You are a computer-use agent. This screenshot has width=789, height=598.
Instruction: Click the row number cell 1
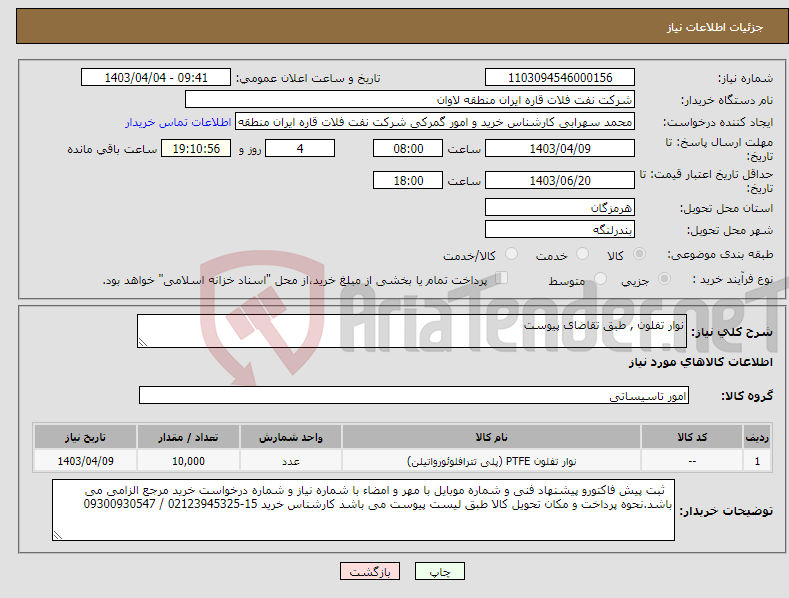757,461
